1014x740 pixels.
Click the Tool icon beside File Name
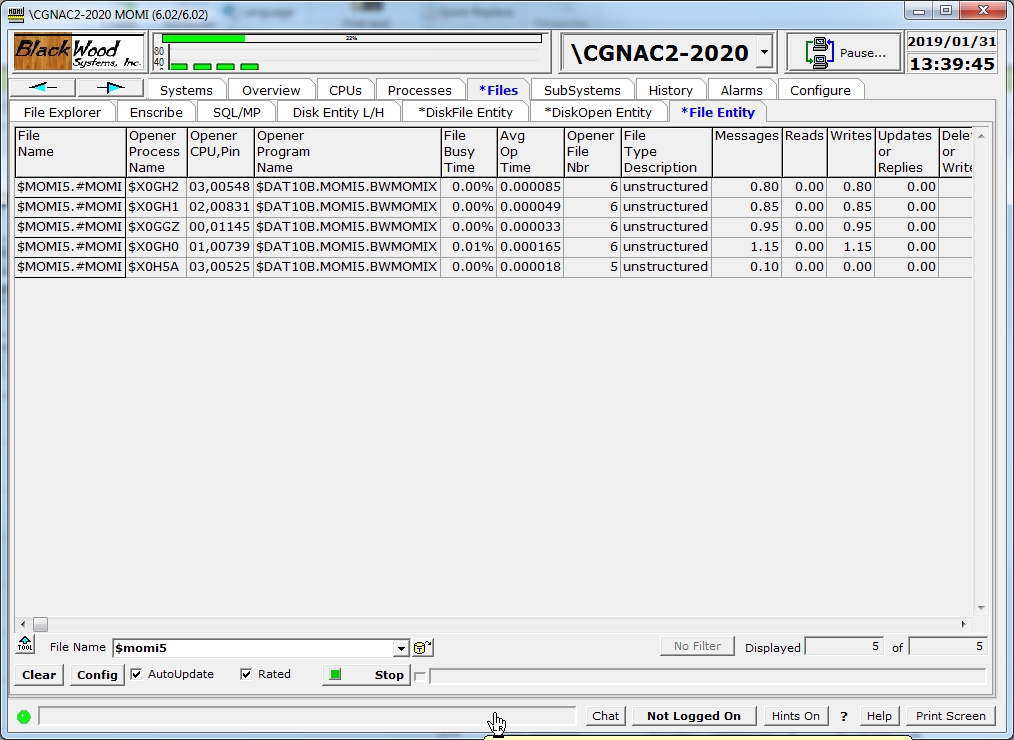click(x=26, y=645)
